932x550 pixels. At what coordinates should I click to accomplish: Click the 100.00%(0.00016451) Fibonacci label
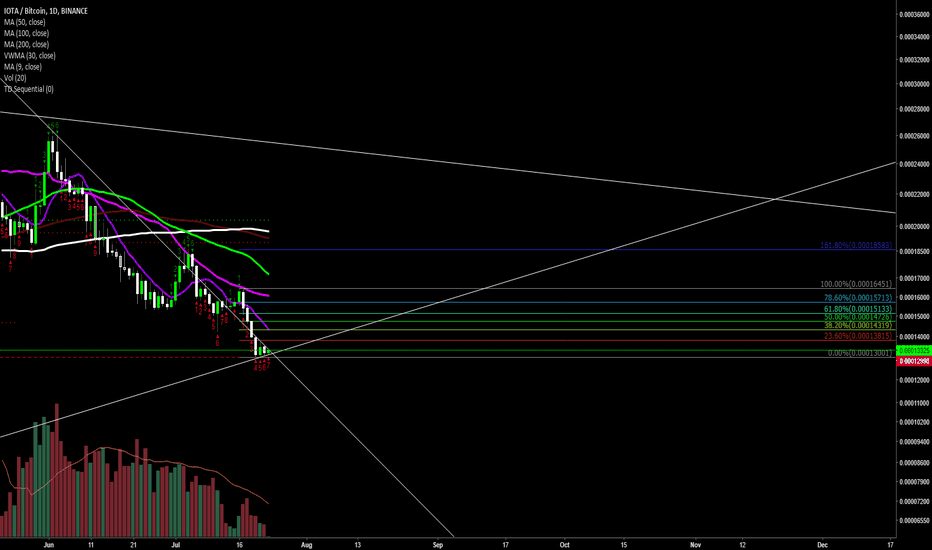click(856, 284)
